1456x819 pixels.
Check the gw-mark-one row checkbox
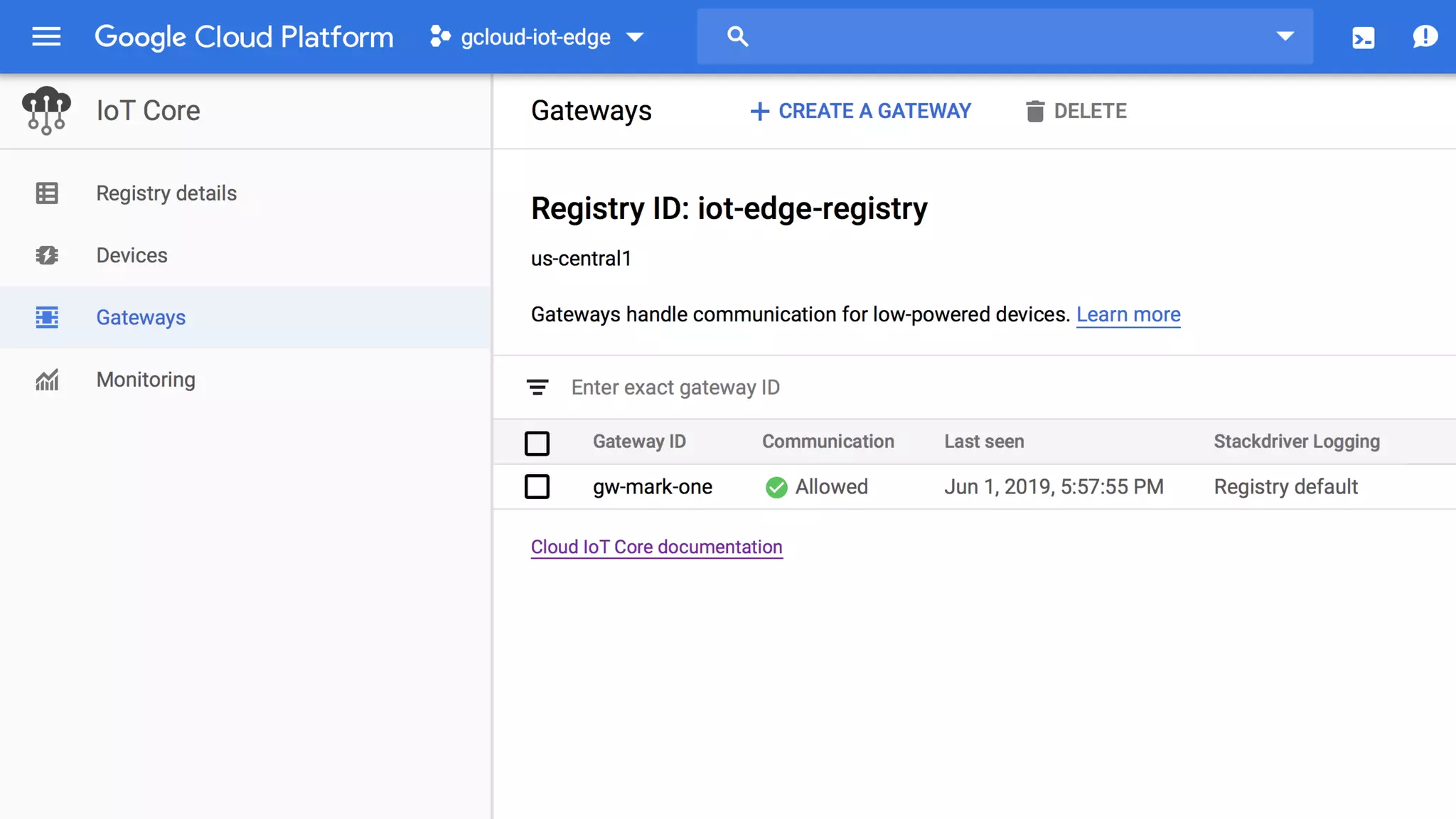(537, 487)
